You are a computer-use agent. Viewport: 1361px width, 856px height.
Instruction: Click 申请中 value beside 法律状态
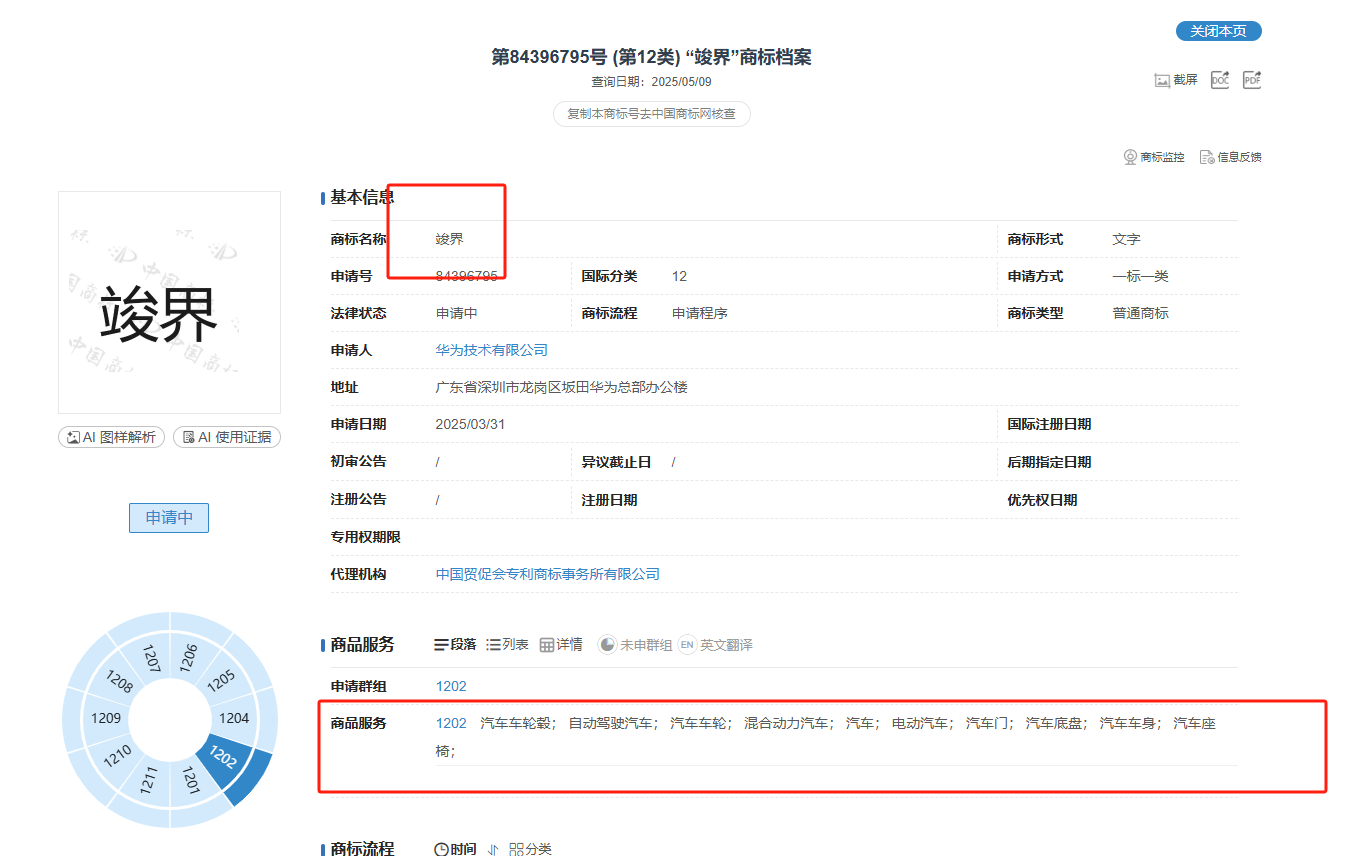click(x=456, y=313)
